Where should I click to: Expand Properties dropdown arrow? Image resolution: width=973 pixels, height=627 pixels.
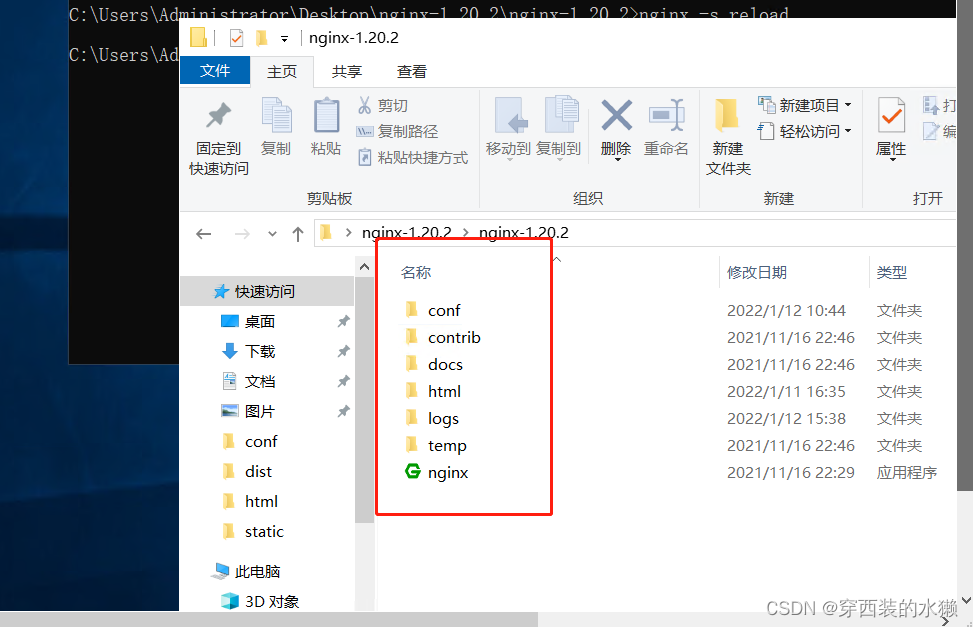893,160
